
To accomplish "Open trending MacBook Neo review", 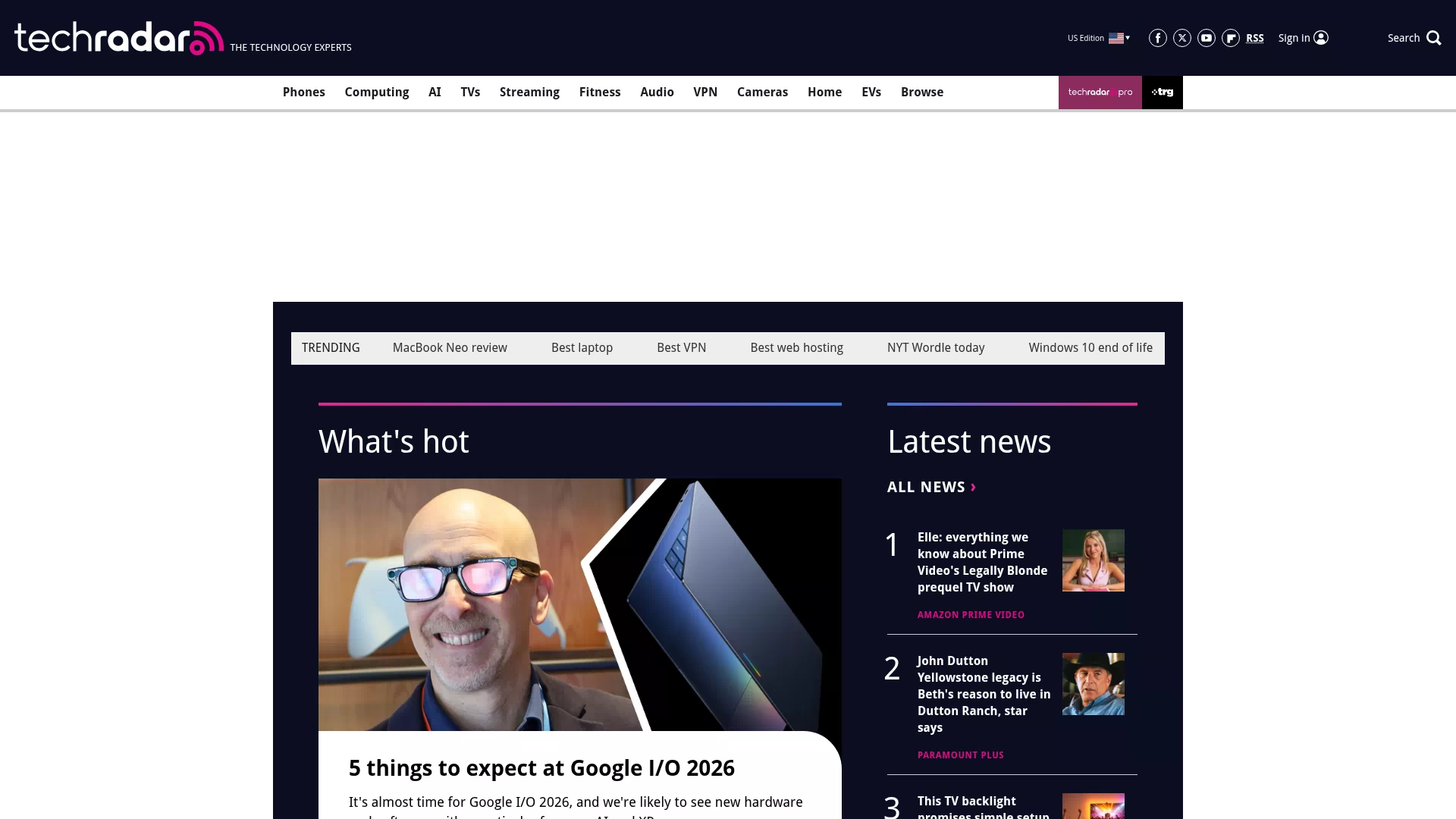I will (x=450, y=348).
